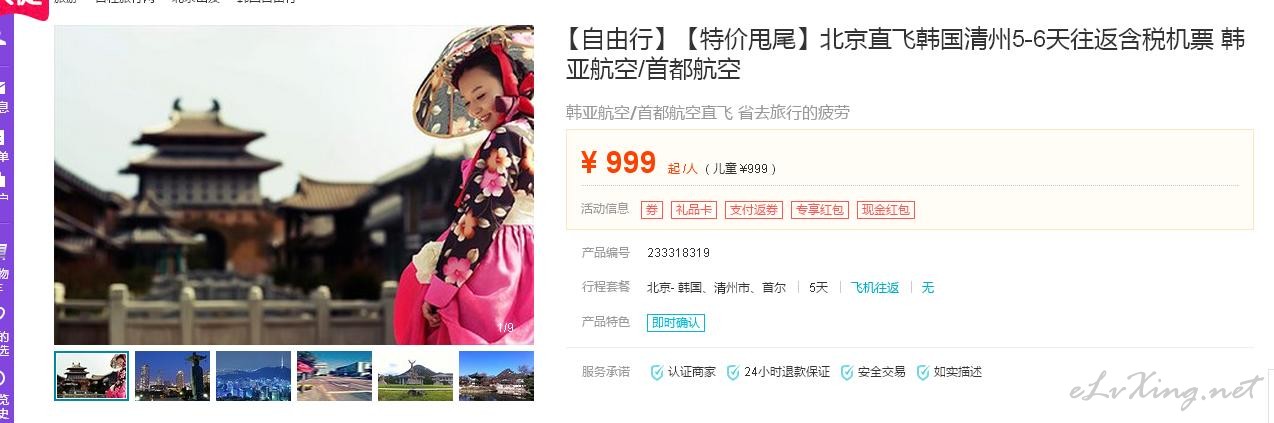Open the shopping cart sidebar icon
This screenshot has width=1274, height=423.
(x=3, y=250)
